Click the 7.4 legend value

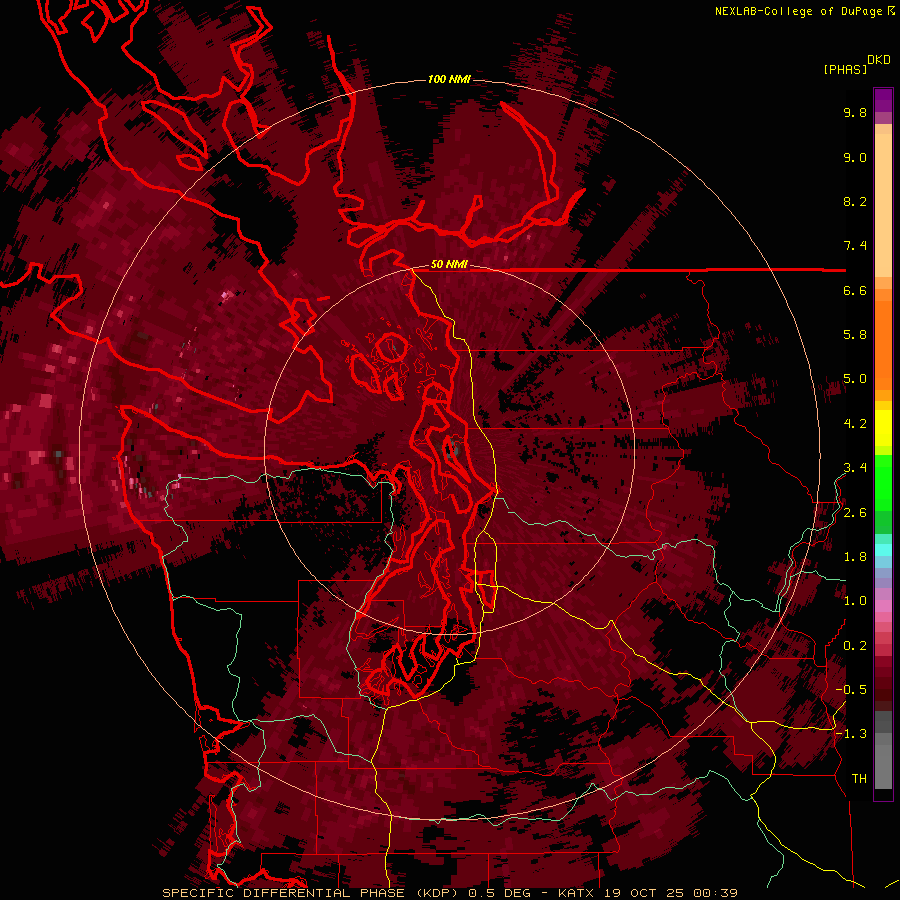click(855, 246)
